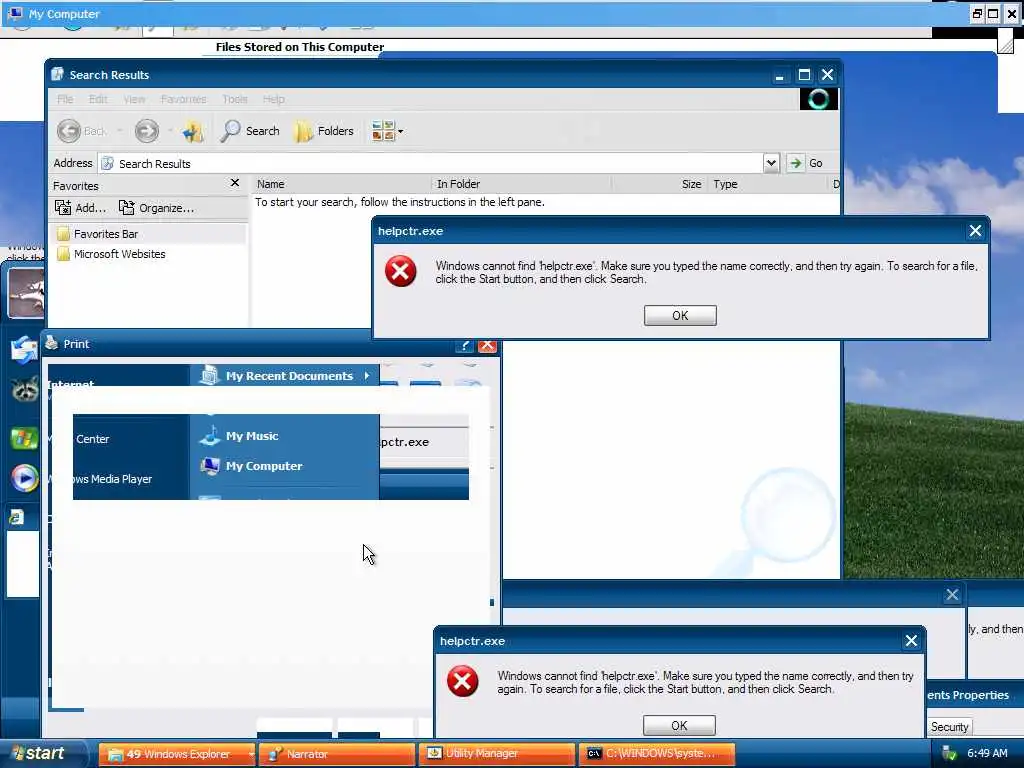
Task: Click the raccoon icon on left edge
Action: pyautogui.click(x=25, y=389)
